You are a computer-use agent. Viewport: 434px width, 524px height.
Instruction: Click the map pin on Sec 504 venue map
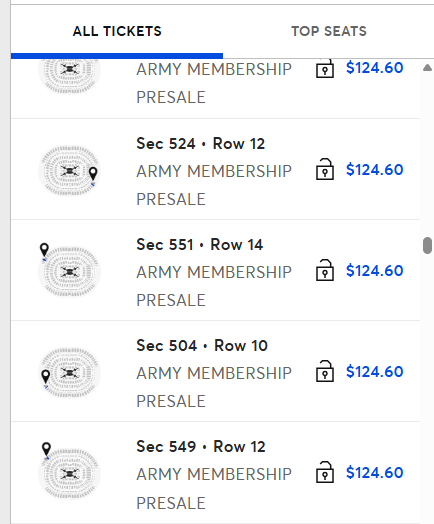coord(45,377)
